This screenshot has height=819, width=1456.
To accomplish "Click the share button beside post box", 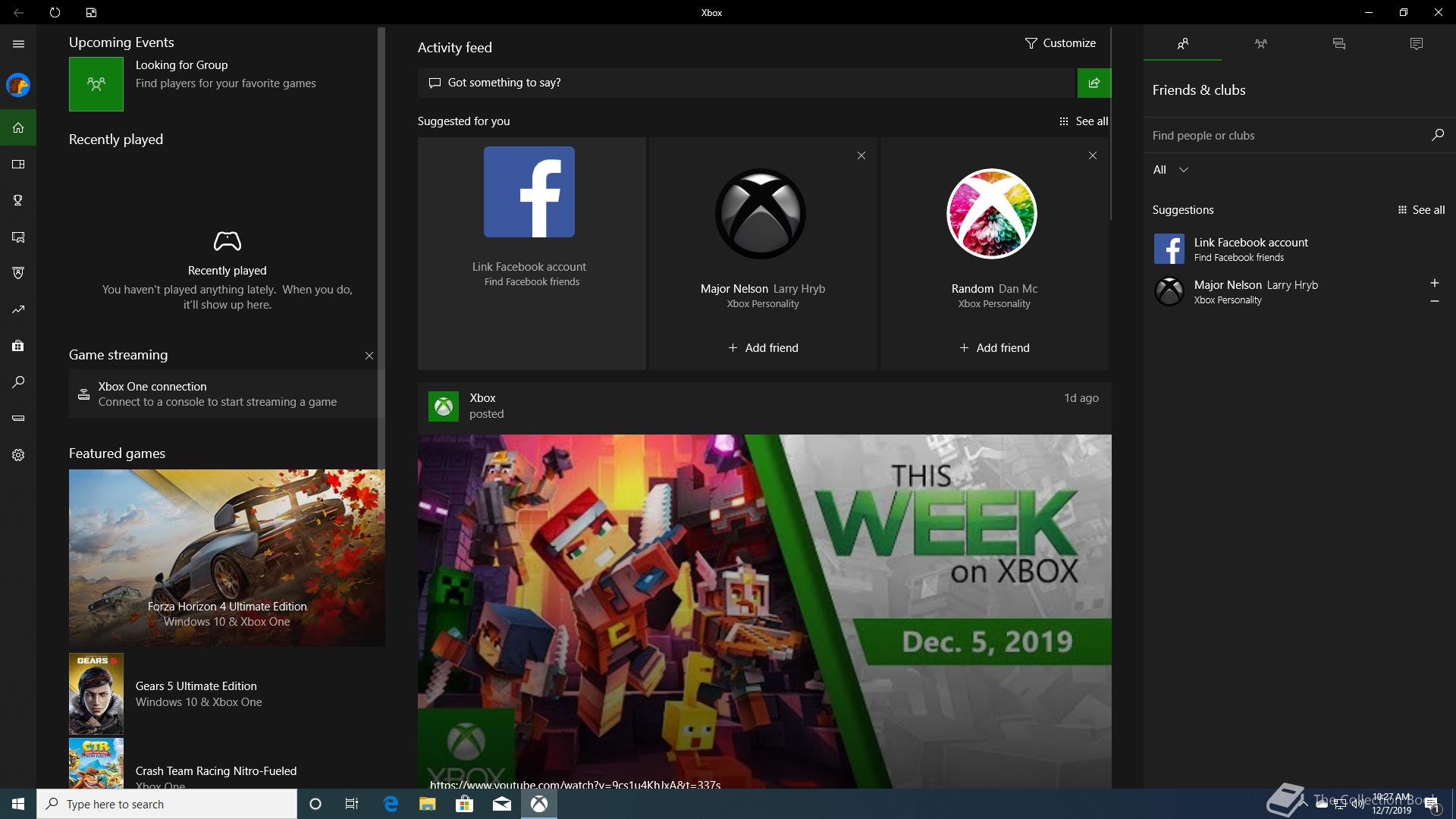I will click(x=1094, y=83).
